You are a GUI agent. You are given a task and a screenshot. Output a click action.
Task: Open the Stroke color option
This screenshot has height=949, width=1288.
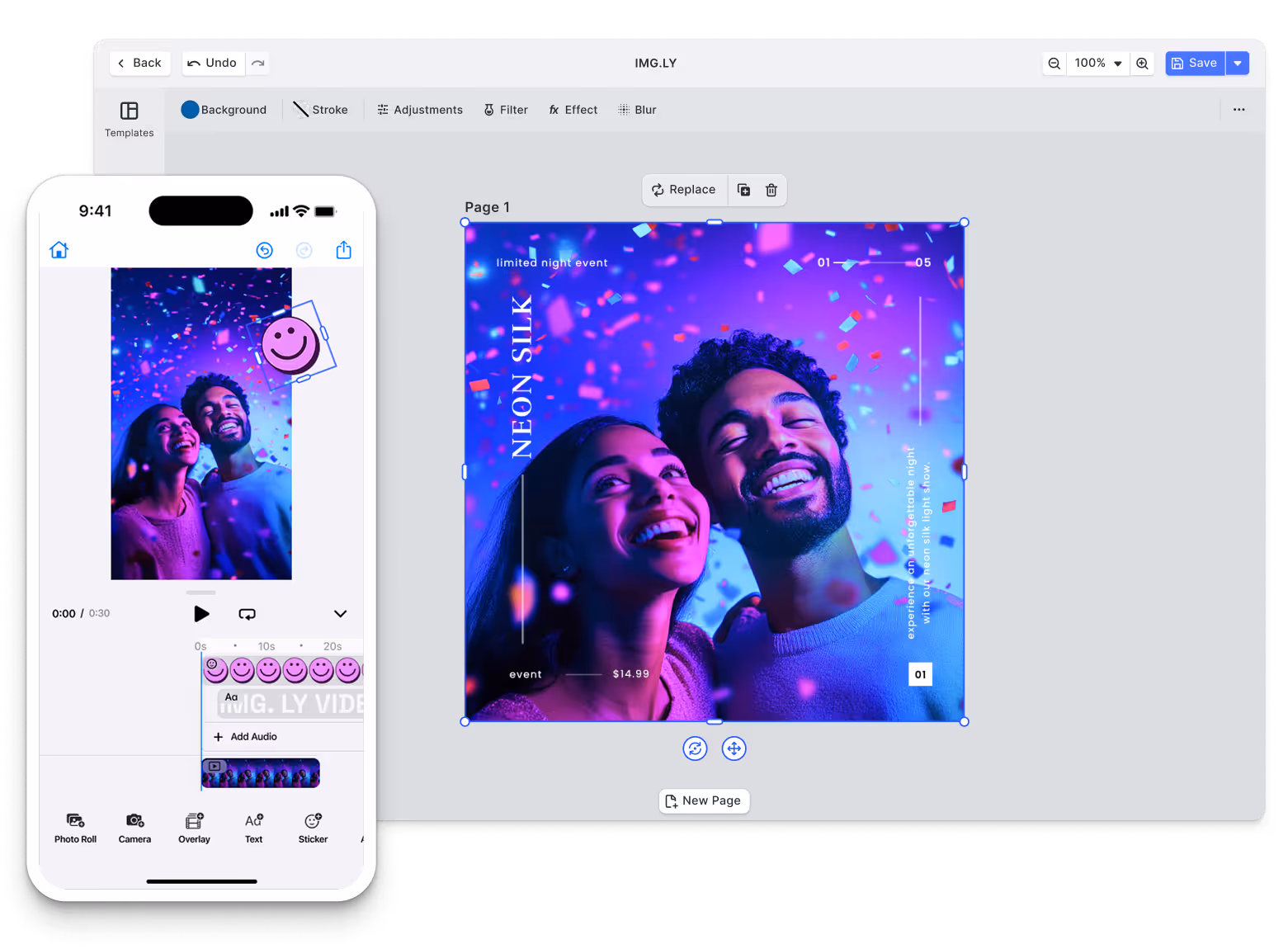click(x=320, y=110)
